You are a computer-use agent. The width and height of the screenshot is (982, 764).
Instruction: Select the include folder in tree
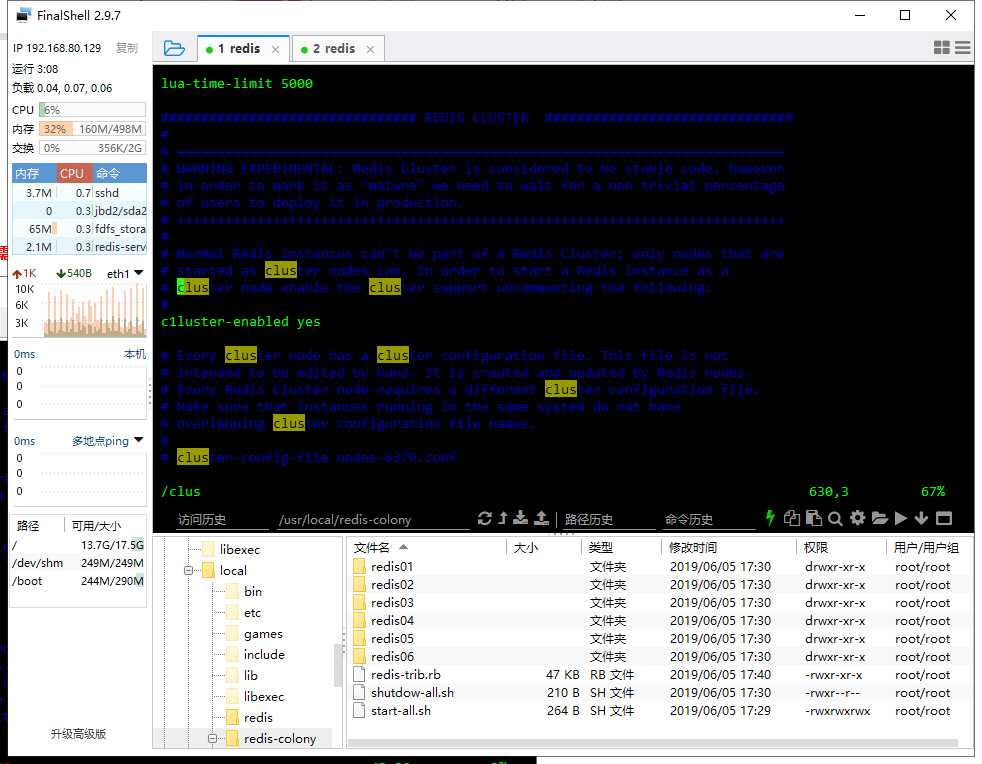[256, 654]
